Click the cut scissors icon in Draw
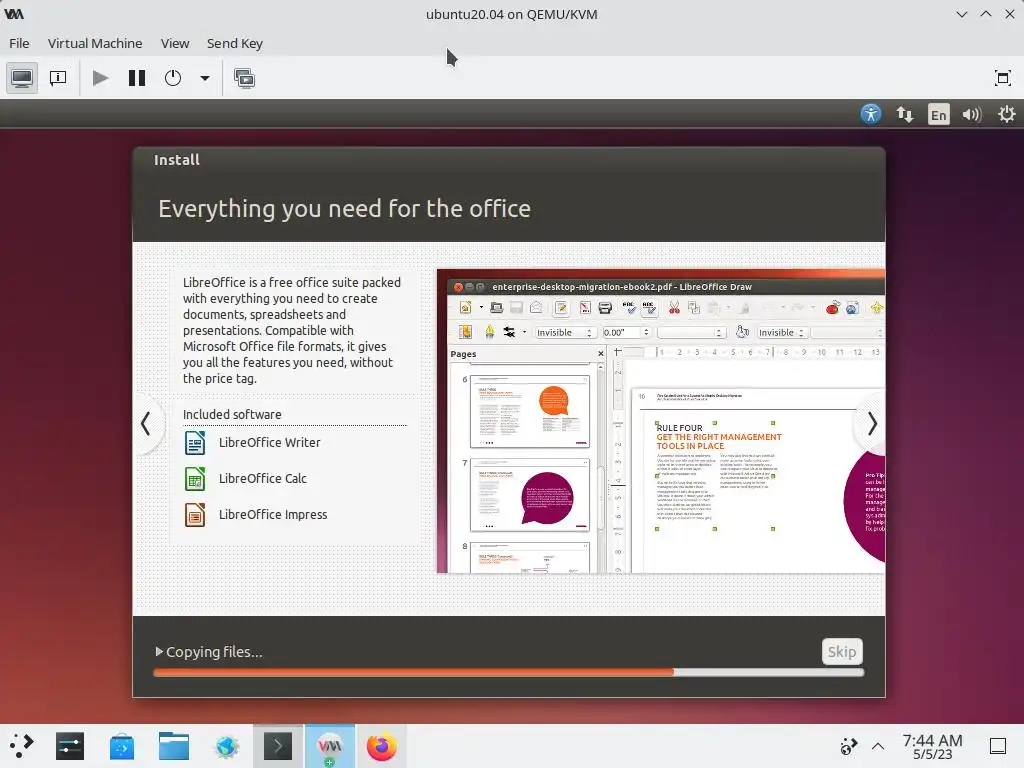1024x768 pixels. click(x=674, y=308)
